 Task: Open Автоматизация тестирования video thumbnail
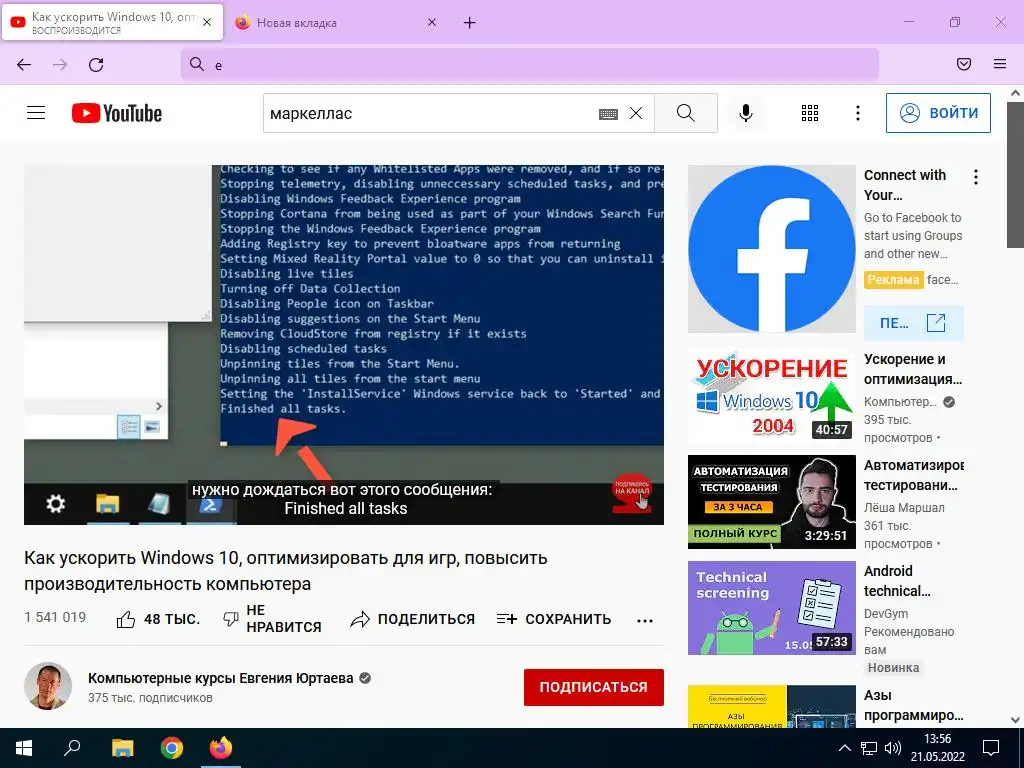click(x=771, y=502)
